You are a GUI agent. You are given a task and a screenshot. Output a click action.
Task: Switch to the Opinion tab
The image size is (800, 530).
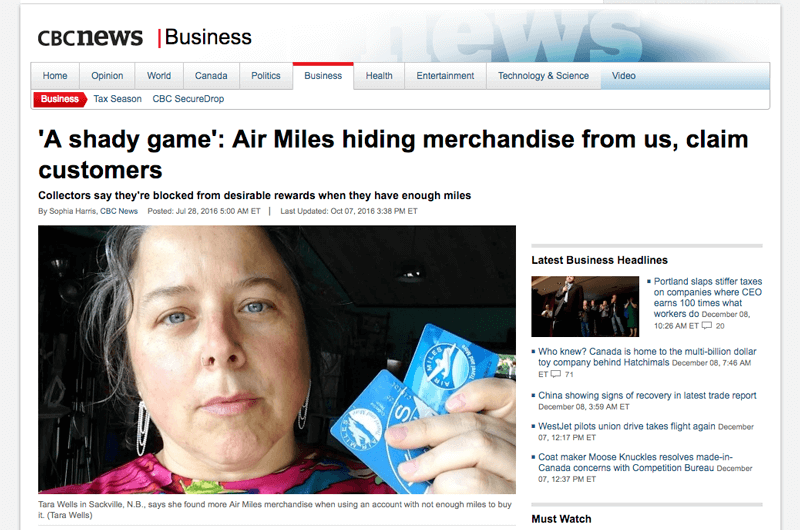[107, 75]
